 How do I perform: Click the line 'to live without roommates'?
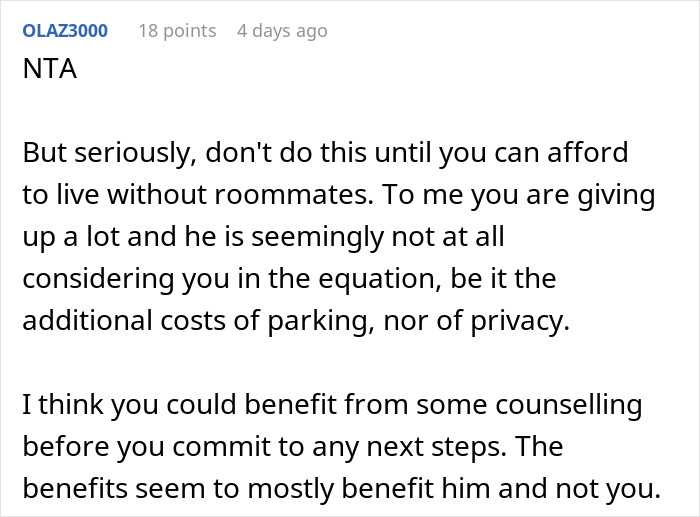tap(339, 195)
